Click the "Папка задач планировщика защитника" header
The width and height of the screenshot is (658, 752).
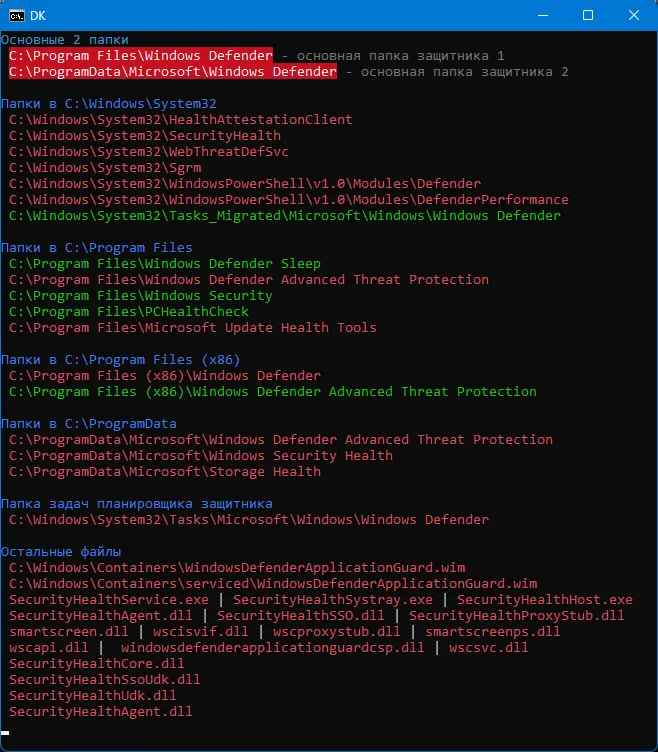136,504
